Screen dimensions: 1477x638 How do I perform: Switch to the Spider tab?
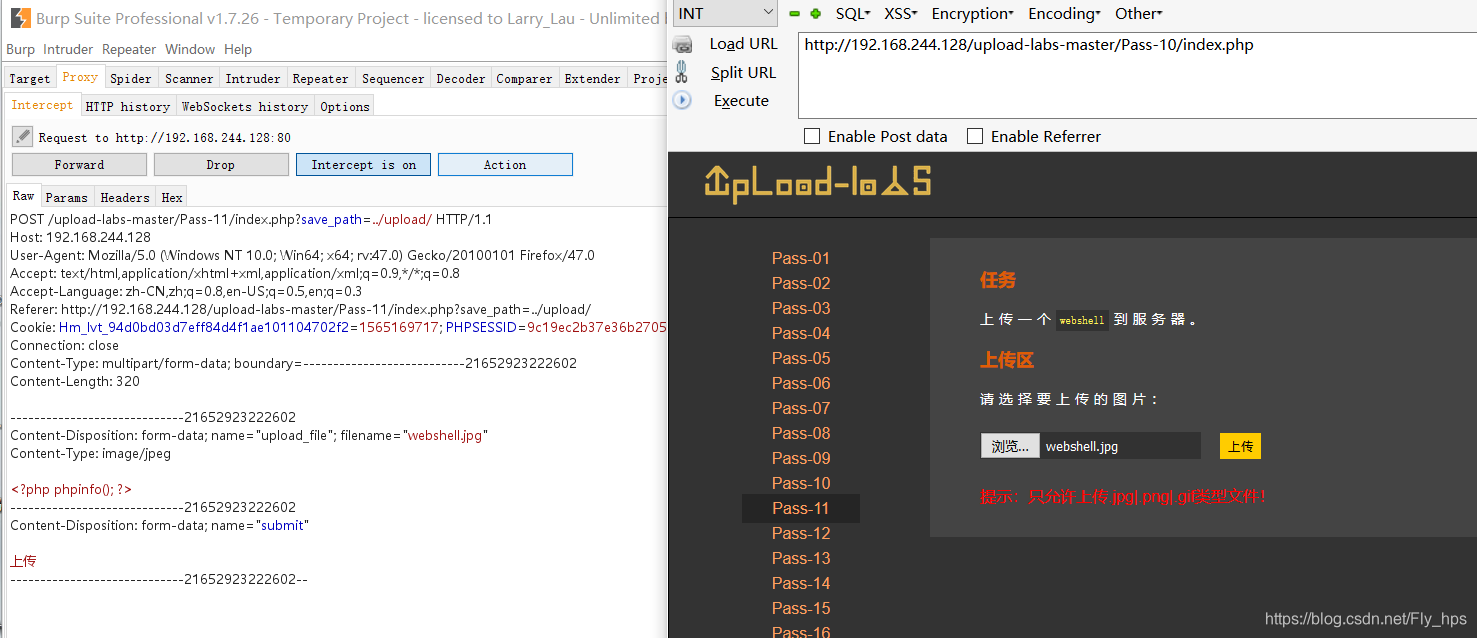(x=131, y=79)
